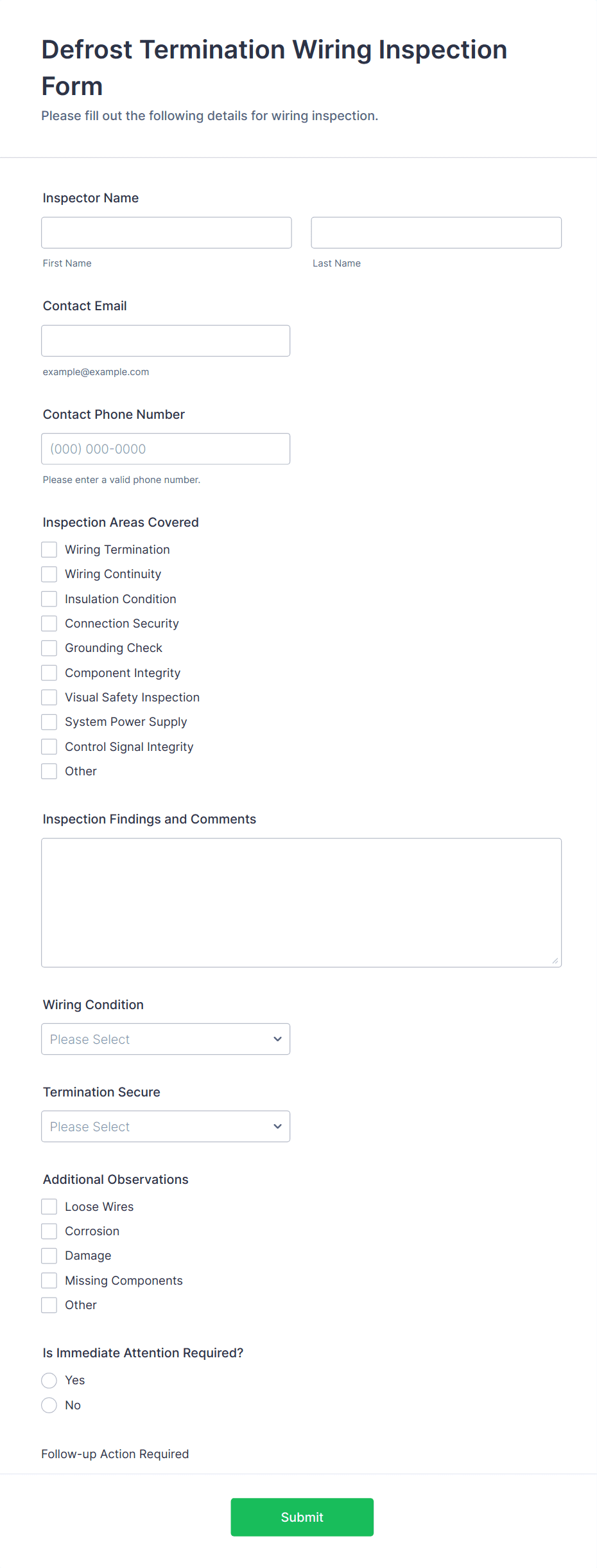Click the First Name input field
The image size is (597, 1568).
[x=166, y=233]
